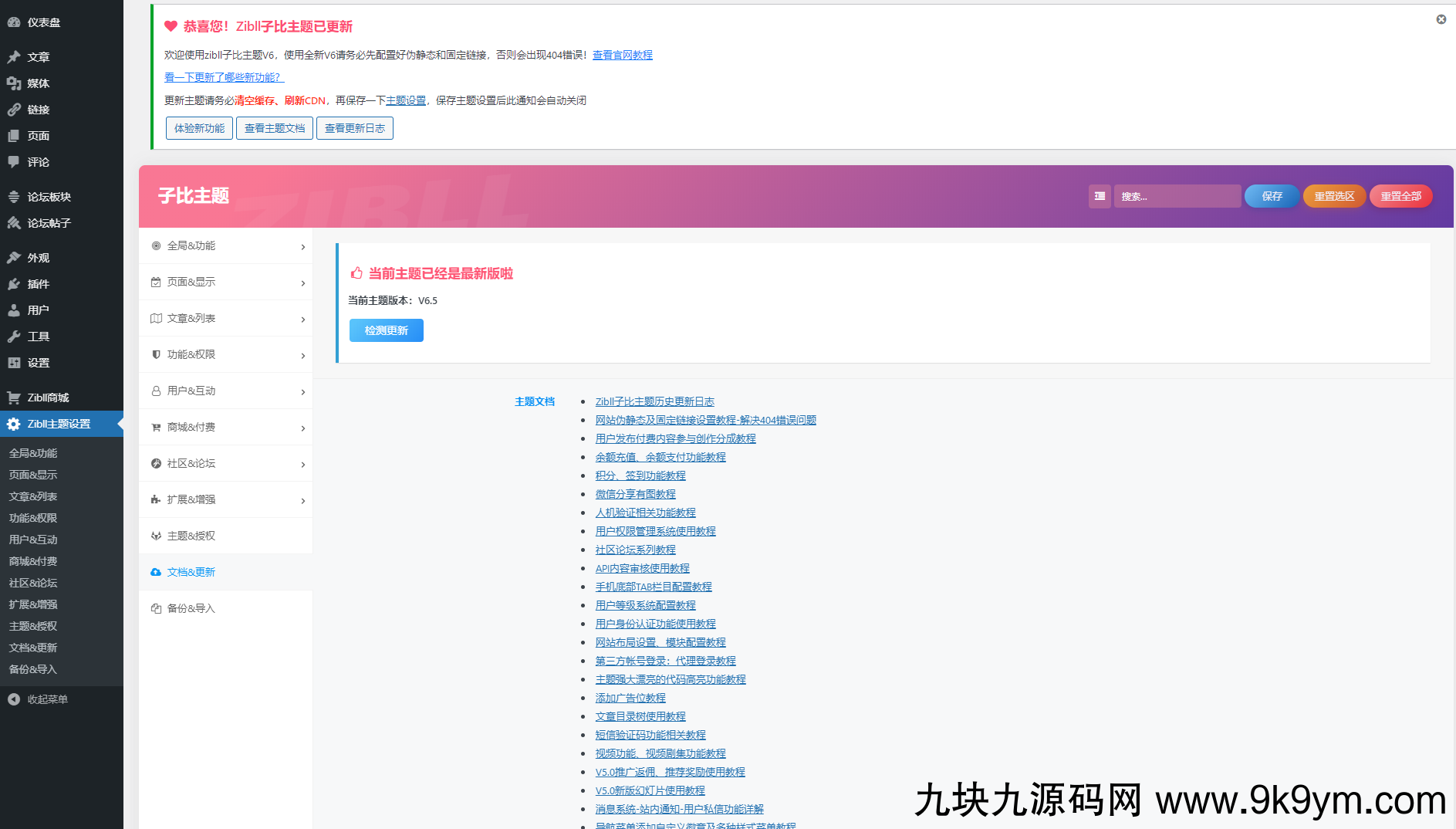Screen dimensions: 1456x829
Task: Click the Tools wrench icon
Action: coord(14,337)
